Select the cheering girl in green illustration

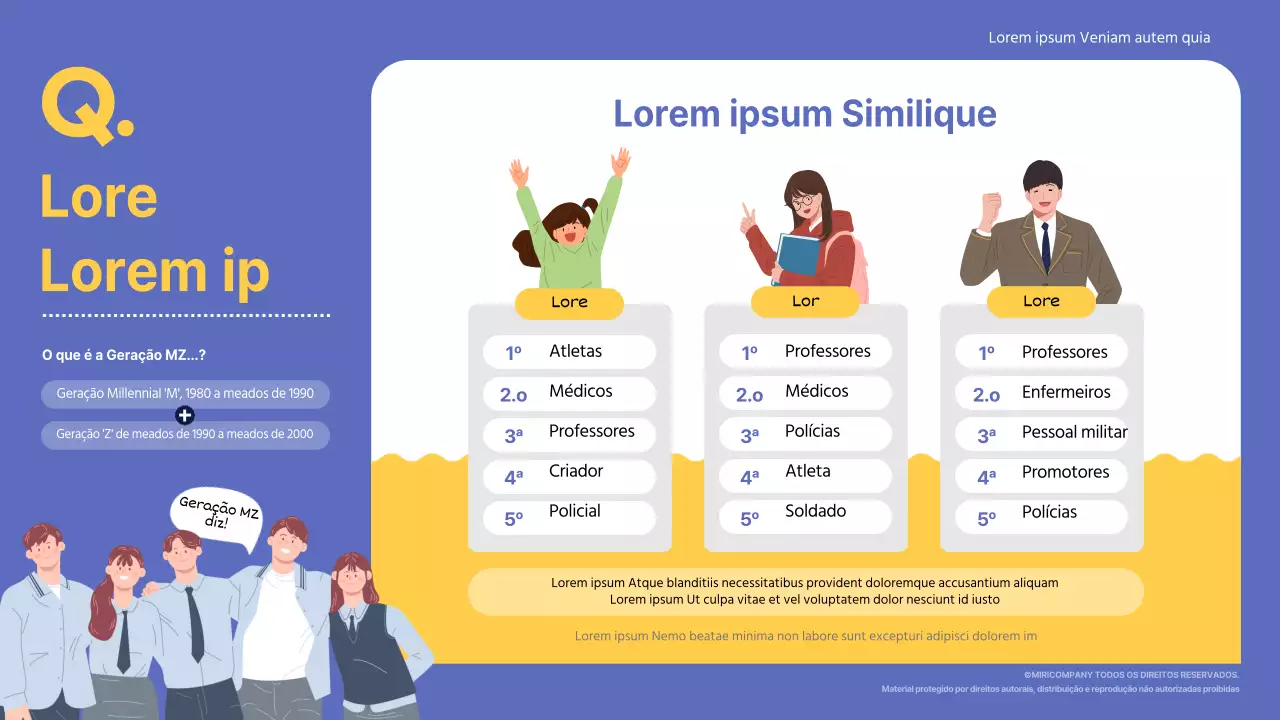571,219
